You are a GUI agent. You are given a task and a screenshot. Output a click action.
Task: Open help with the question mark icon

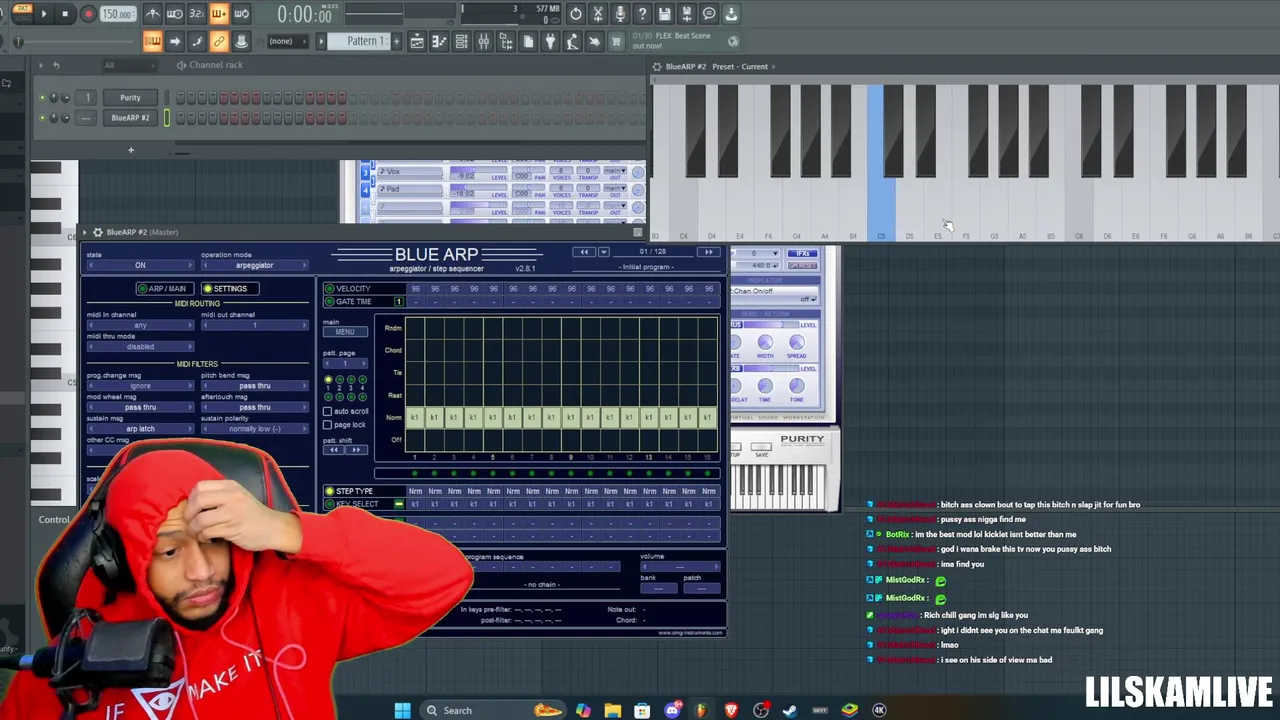[x=642, y=14]
